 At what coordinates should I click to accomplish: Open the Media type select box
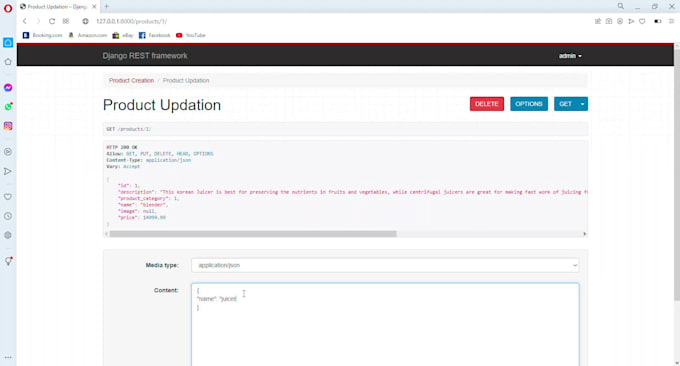click(385, 265)
